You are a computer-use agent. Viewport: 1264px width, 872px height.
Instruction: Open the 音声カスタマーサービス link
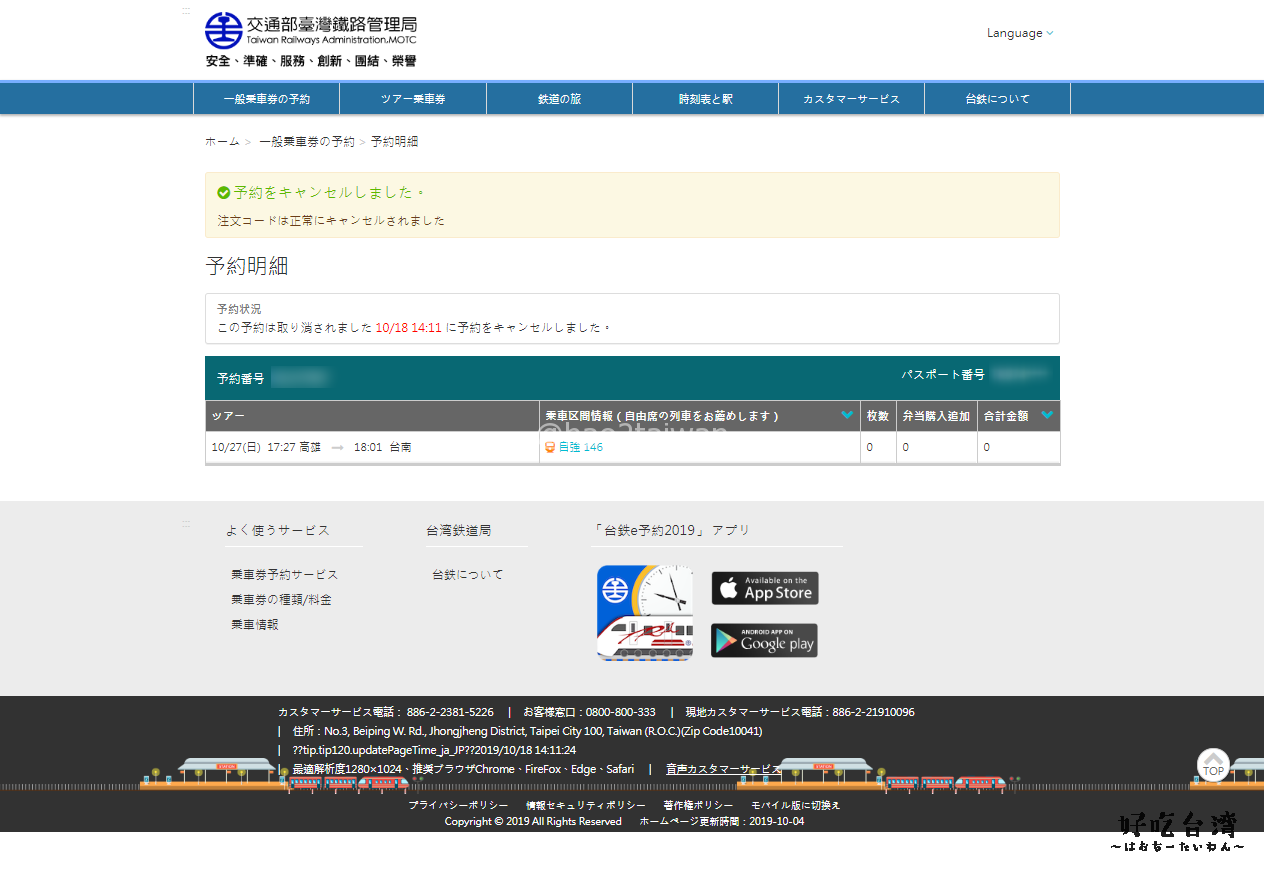point(723,769)
